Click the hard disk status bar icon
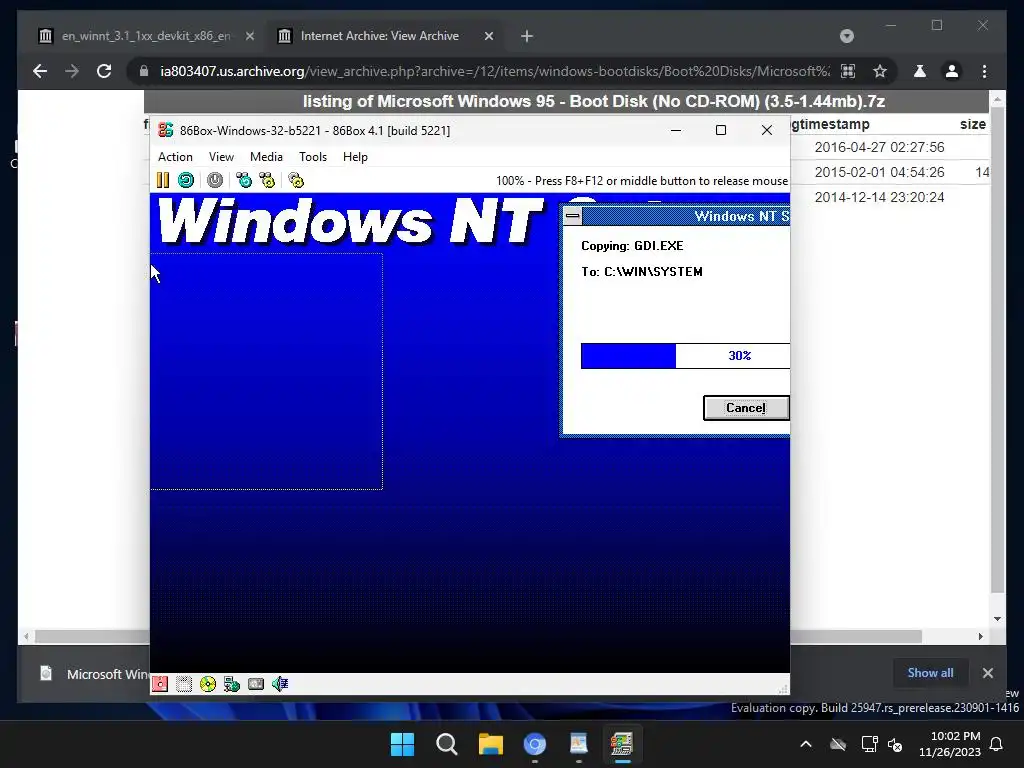 [256, 684]
